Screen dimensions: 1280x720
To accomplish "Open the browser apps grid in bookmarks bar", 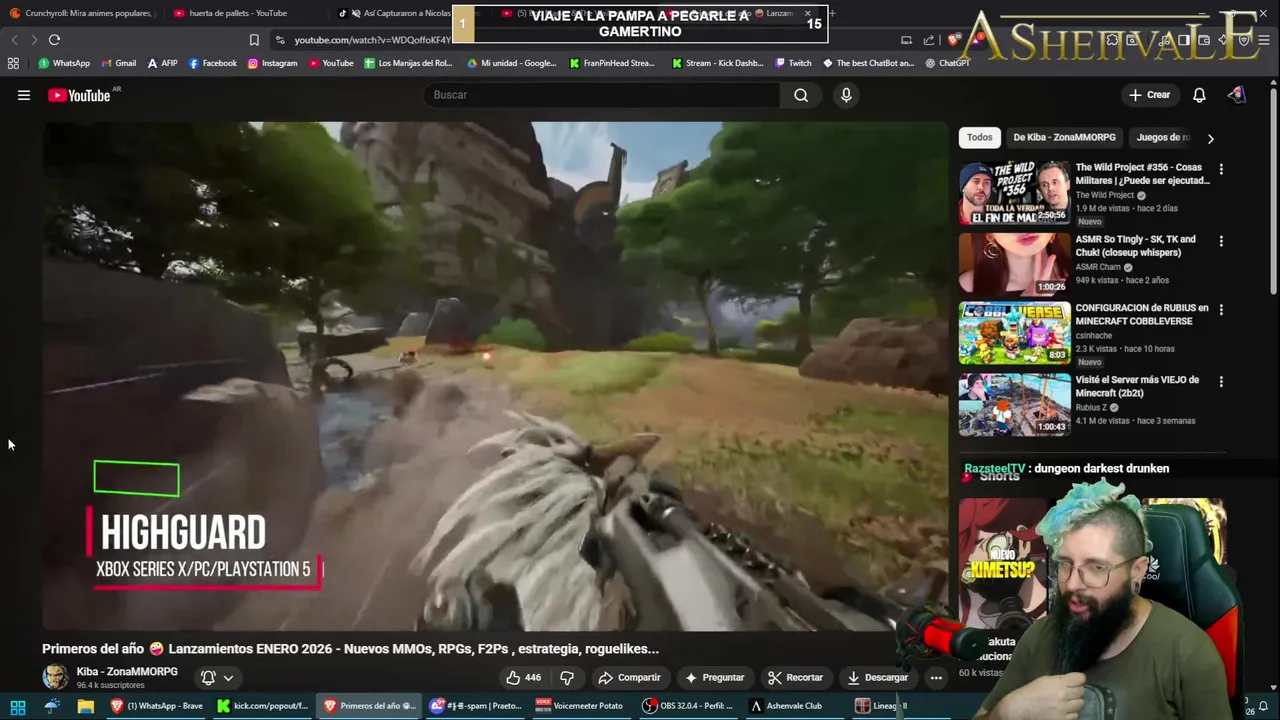I will pyautogui.click(x=13, y=63).
